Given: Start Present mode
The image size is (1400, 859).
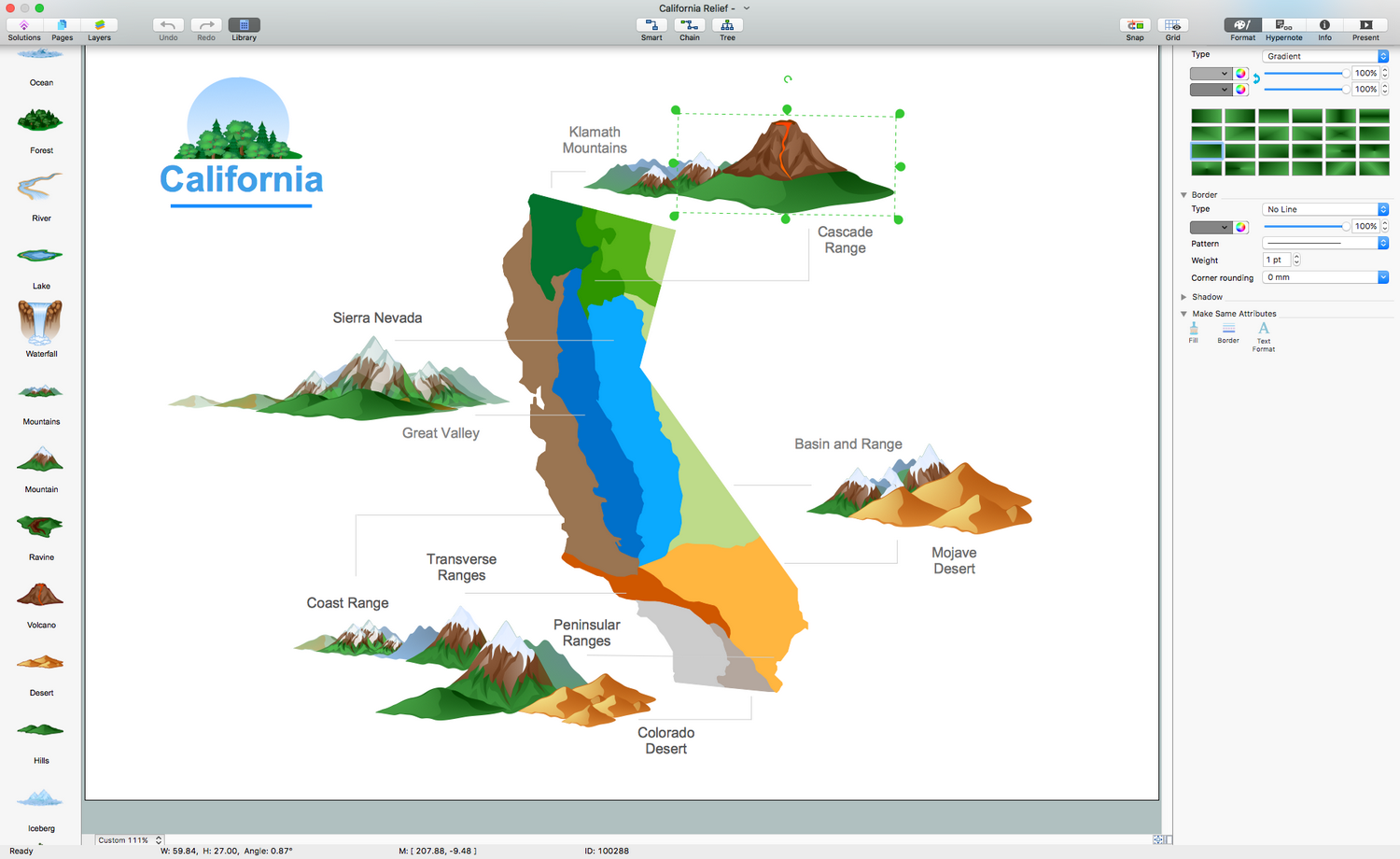Looking at the screenshot, I should (1365, 30).
